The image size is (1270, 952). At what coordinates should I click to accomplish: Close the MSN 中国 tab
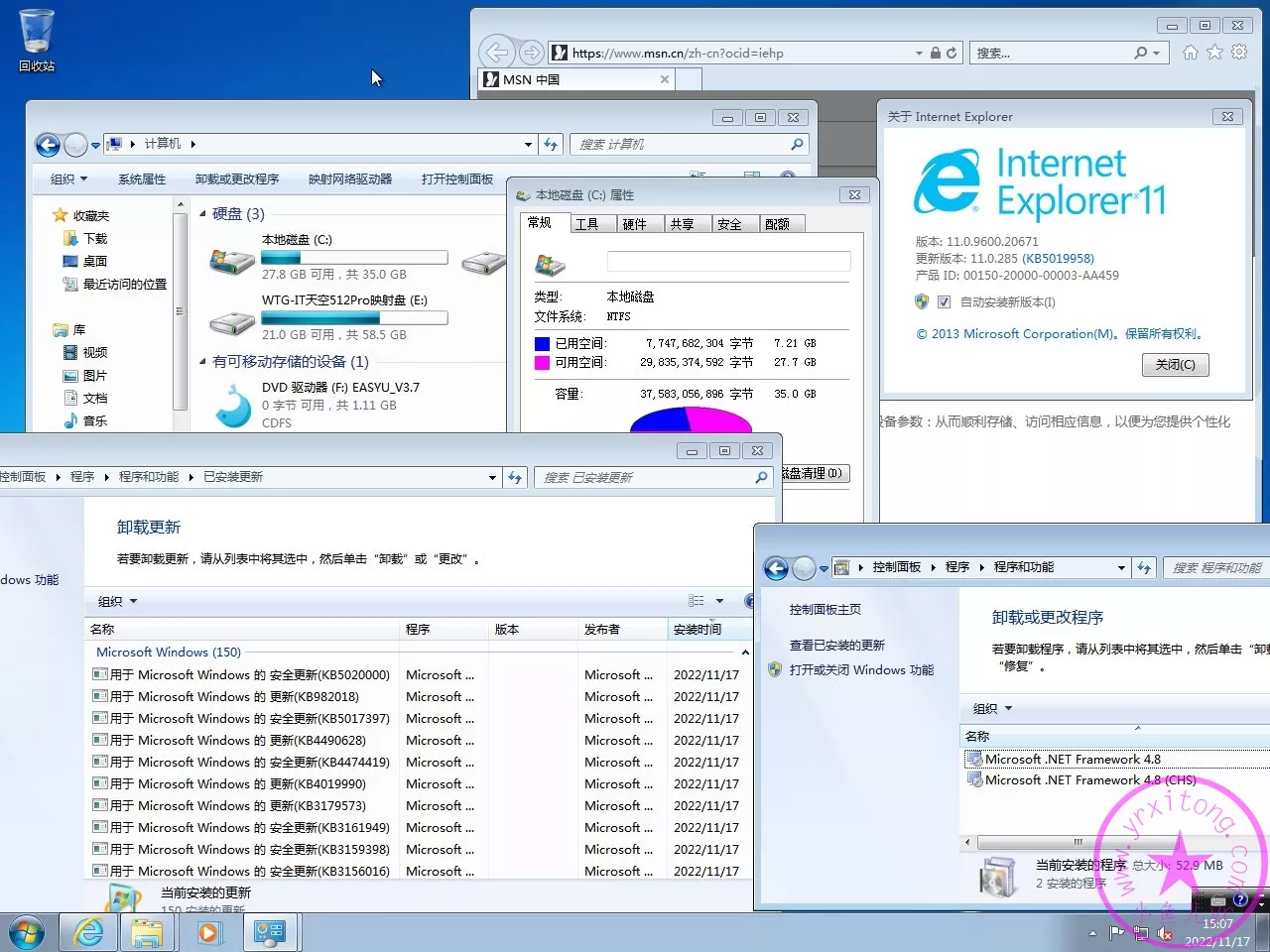point(665,79)
